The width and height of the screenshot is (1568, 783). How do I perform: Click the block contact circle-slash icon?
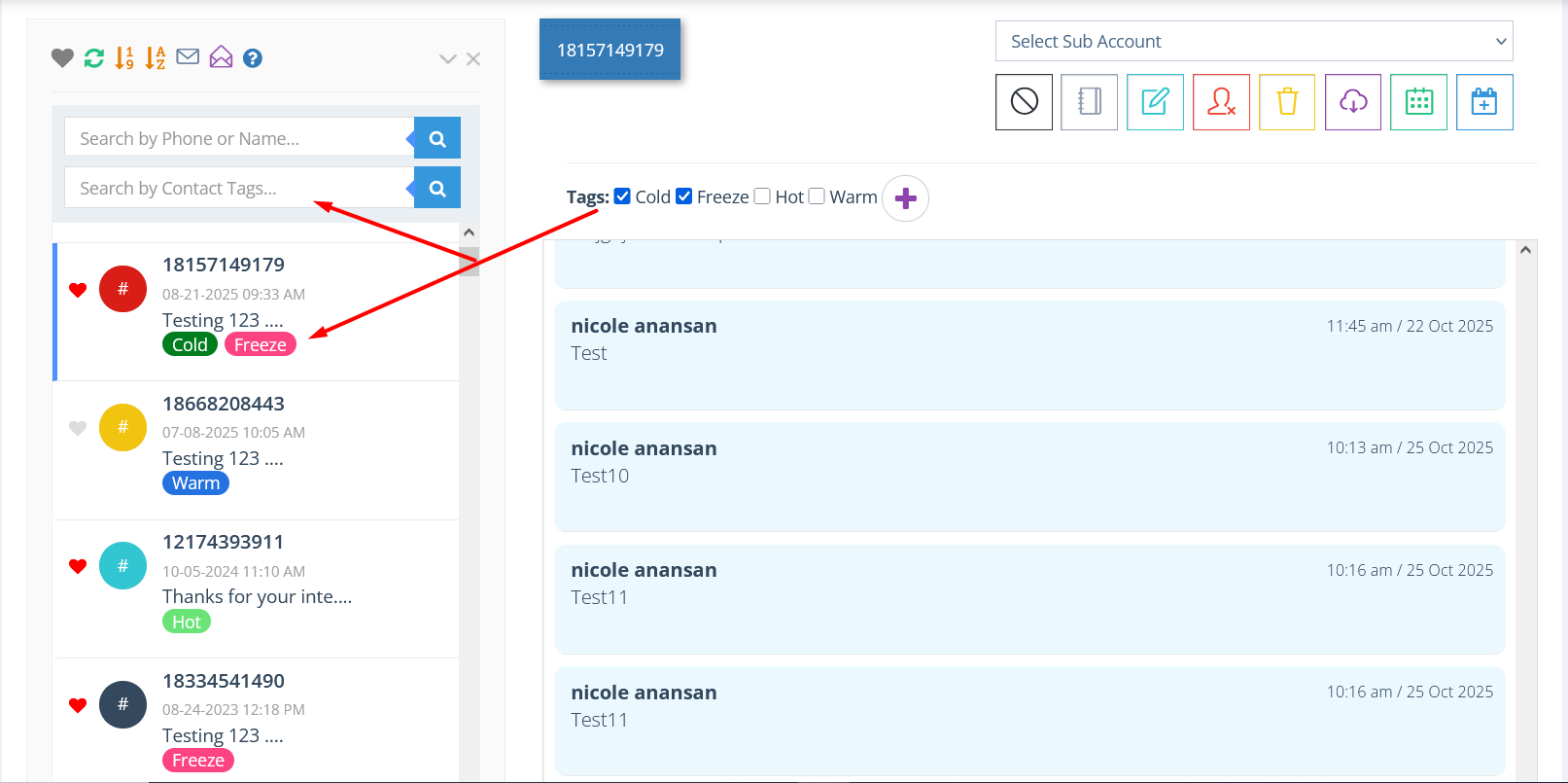click(x=1024, y=102)
